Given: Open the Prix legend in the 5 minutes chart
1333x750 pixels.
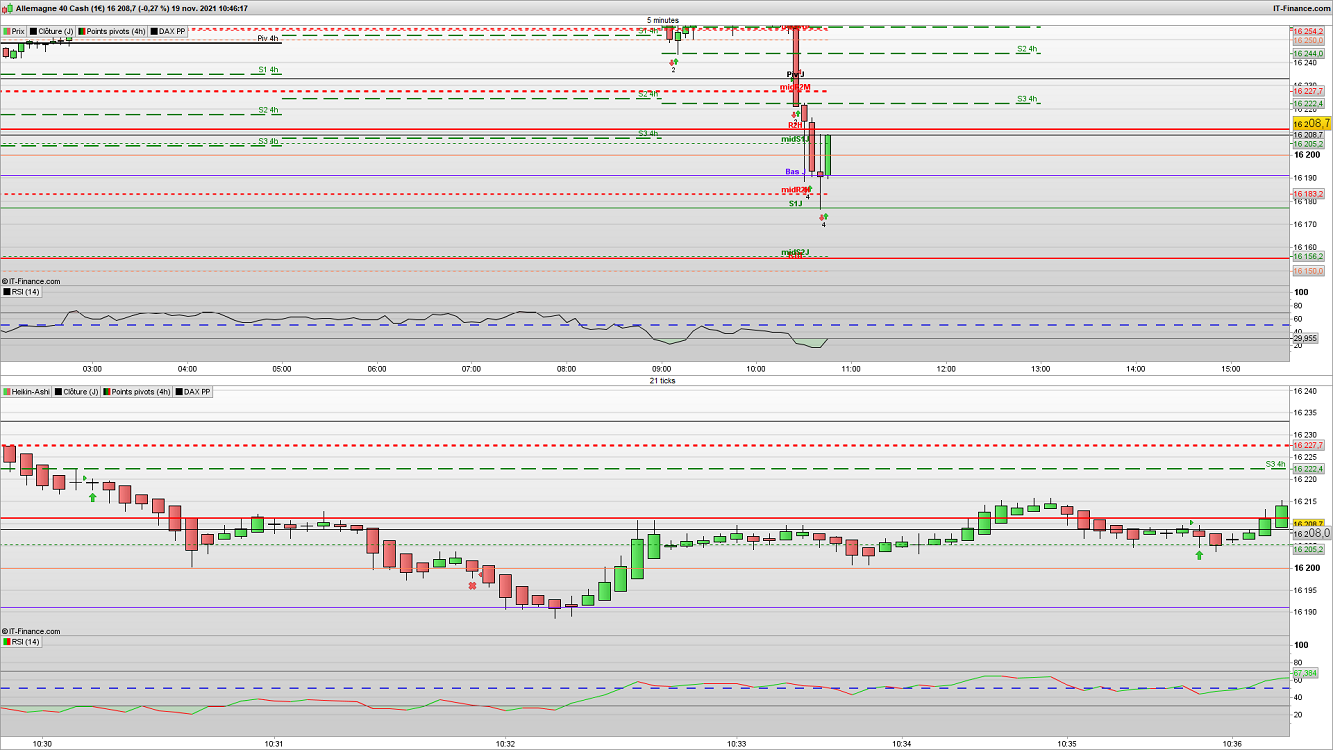Looking at the screenshot, I should pyautogui.click(x=14, y=31).
